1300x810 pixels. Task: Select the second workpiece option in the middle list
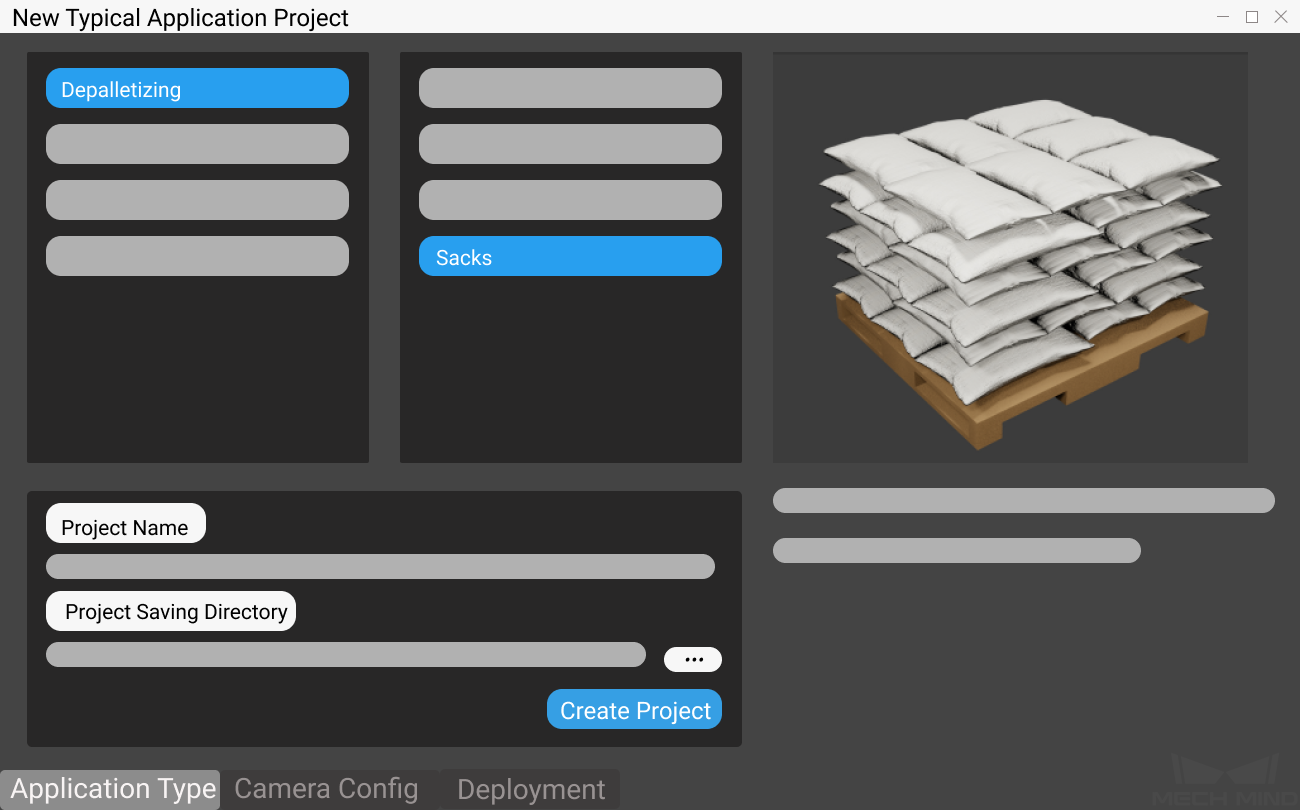click(x=570, y=144)
